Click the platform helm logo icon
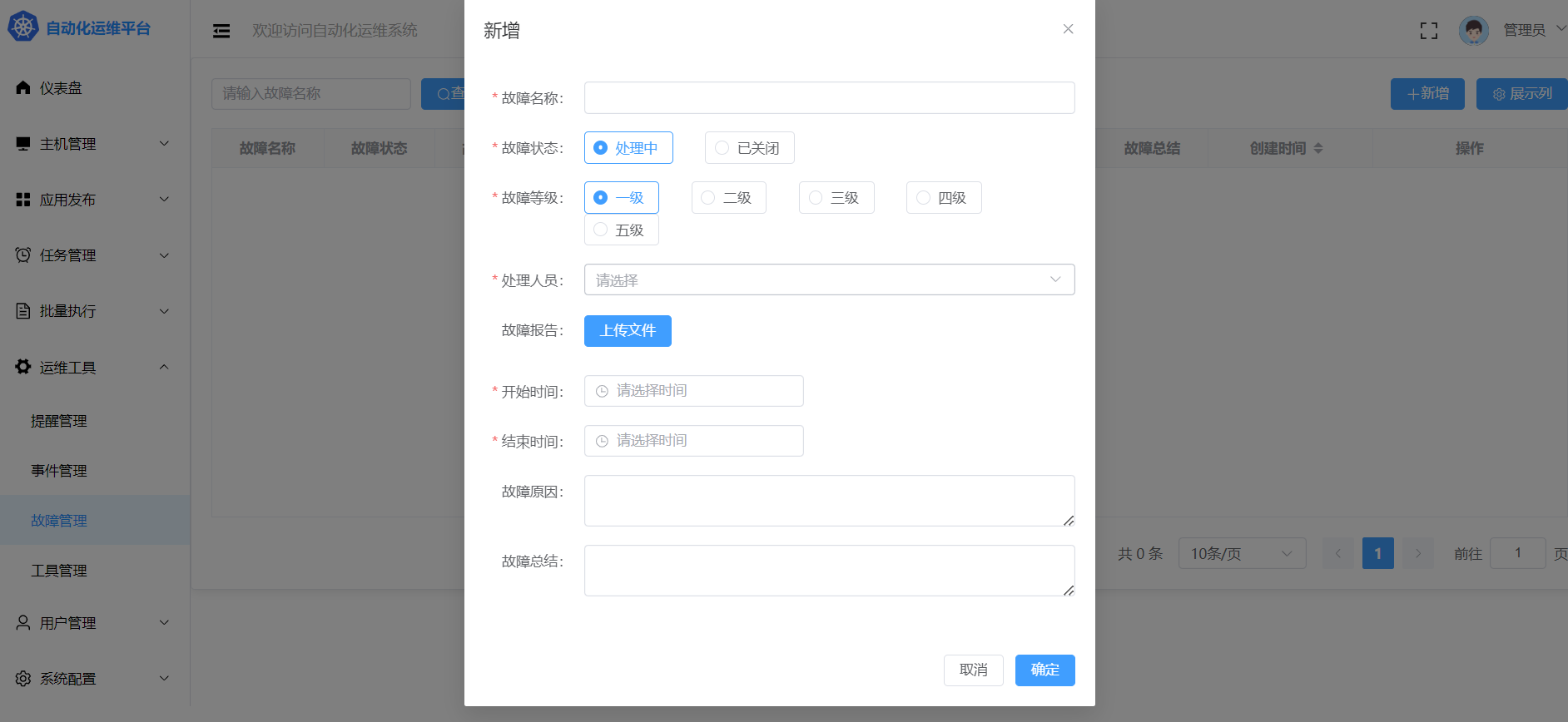This screenshot has width=1568, height=722. click(x=22, y=27)
